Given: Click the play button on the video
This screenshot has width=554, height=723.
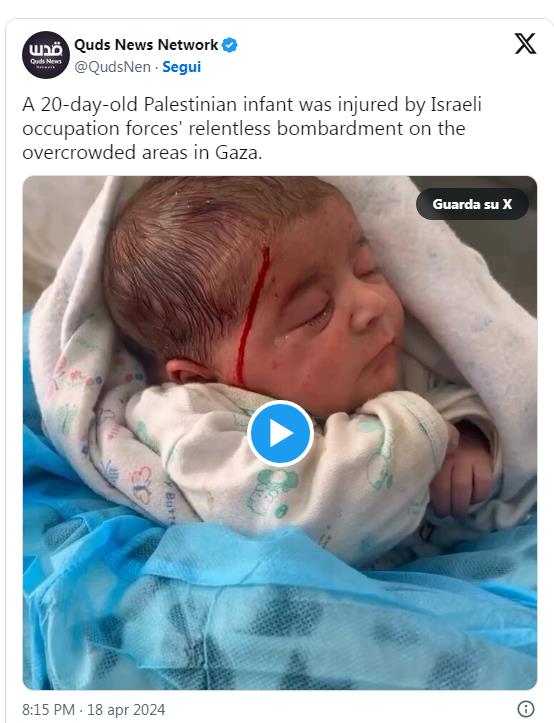Looking at the screenshot, I should coord(280,433).
